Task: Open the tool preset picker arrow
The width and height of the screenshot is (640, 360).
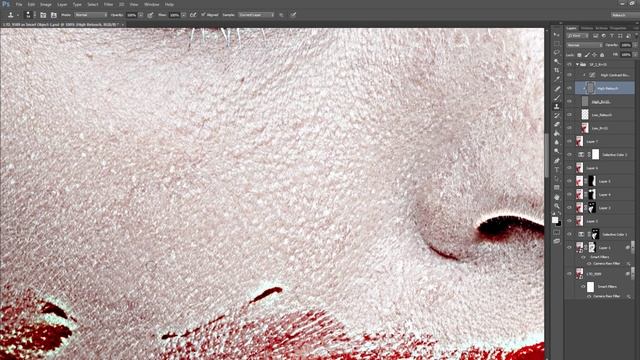Action: click(x=18, y=15)
